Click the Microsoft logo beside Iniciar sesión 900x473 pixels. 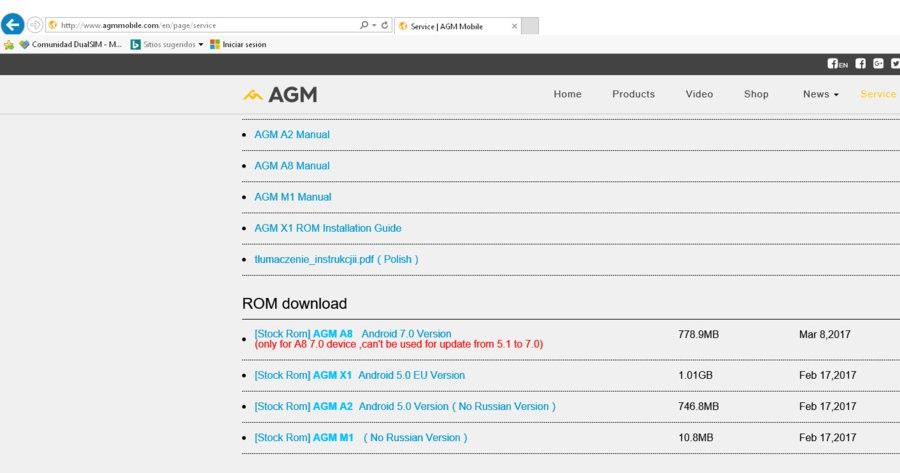tap(215, 44)
